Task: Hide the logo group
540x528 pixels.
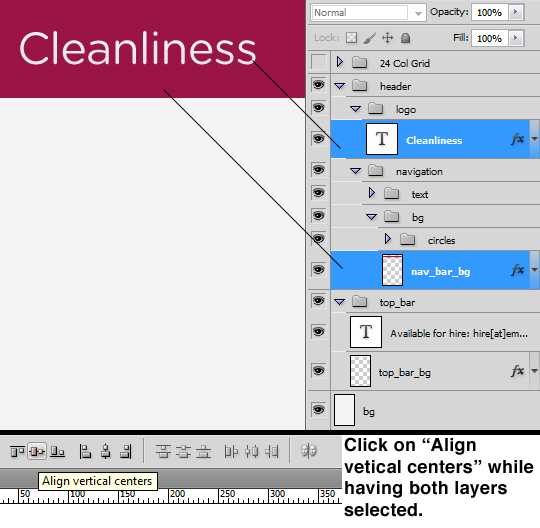Action: pyautogui.click(x=319, y=108)
